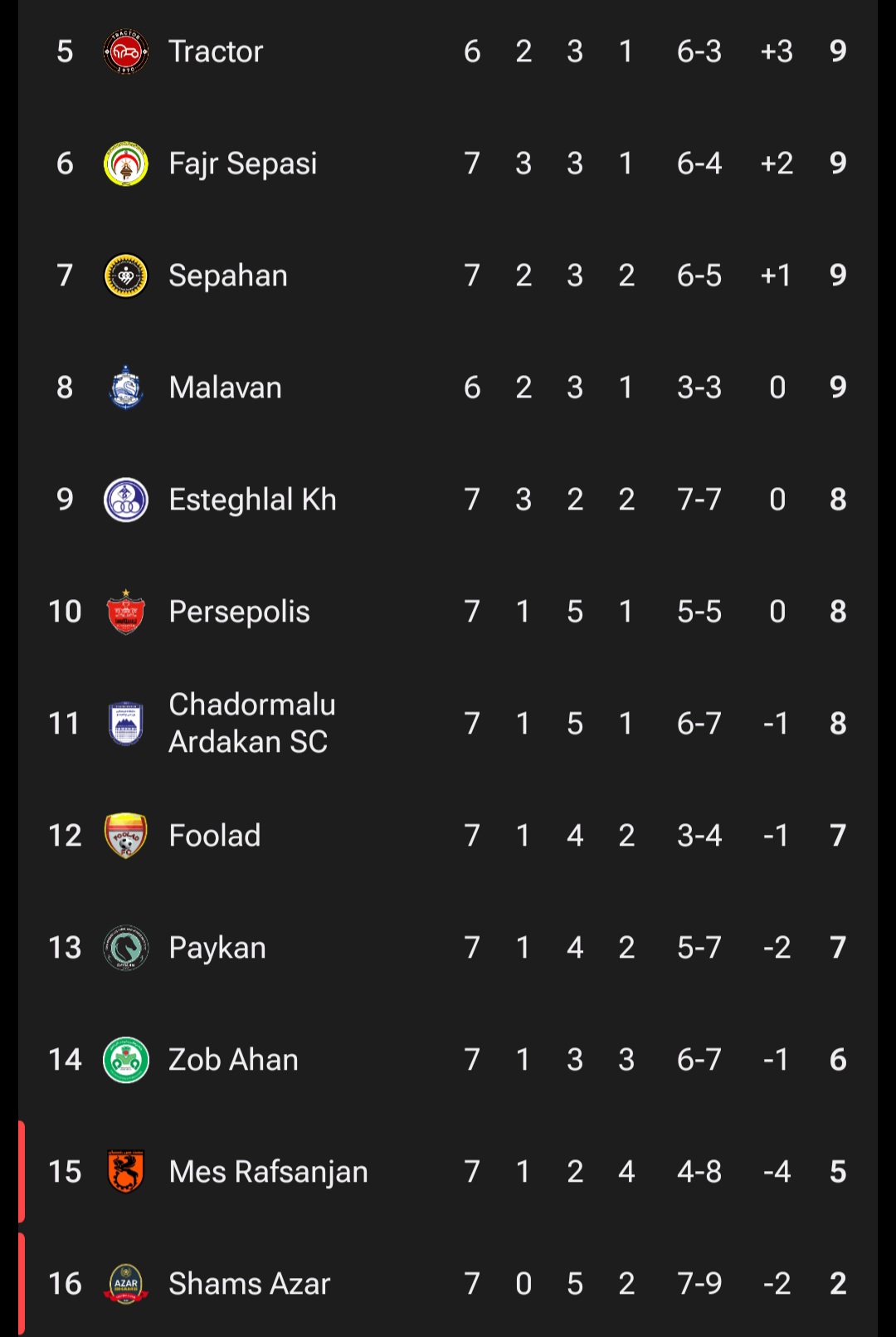Open the Mes Rafsanjan orange badge
This screenshot has width=896, height=1337.
pyautogui.click(x=125, y=1171)
